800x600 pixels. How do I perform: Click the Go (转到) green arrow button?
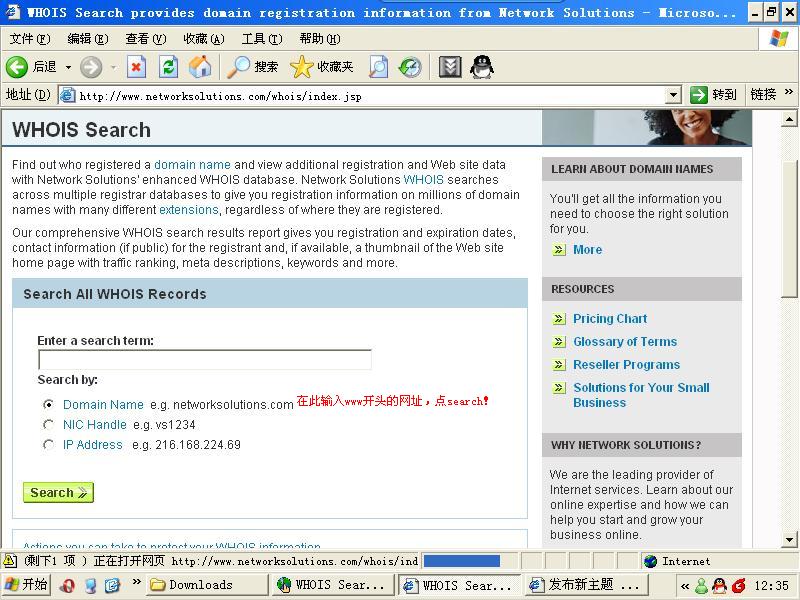coord(713,94)
